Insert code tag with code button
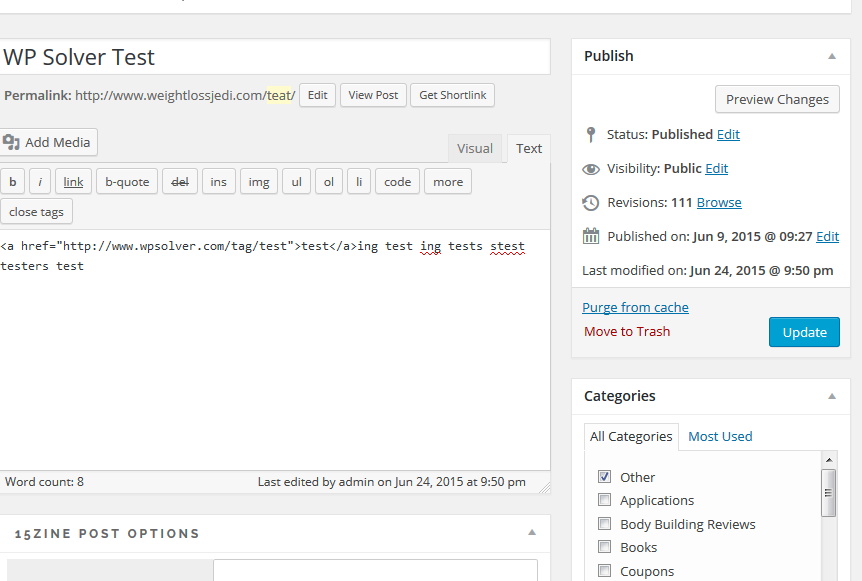862x581 pixels. (397, 181)
